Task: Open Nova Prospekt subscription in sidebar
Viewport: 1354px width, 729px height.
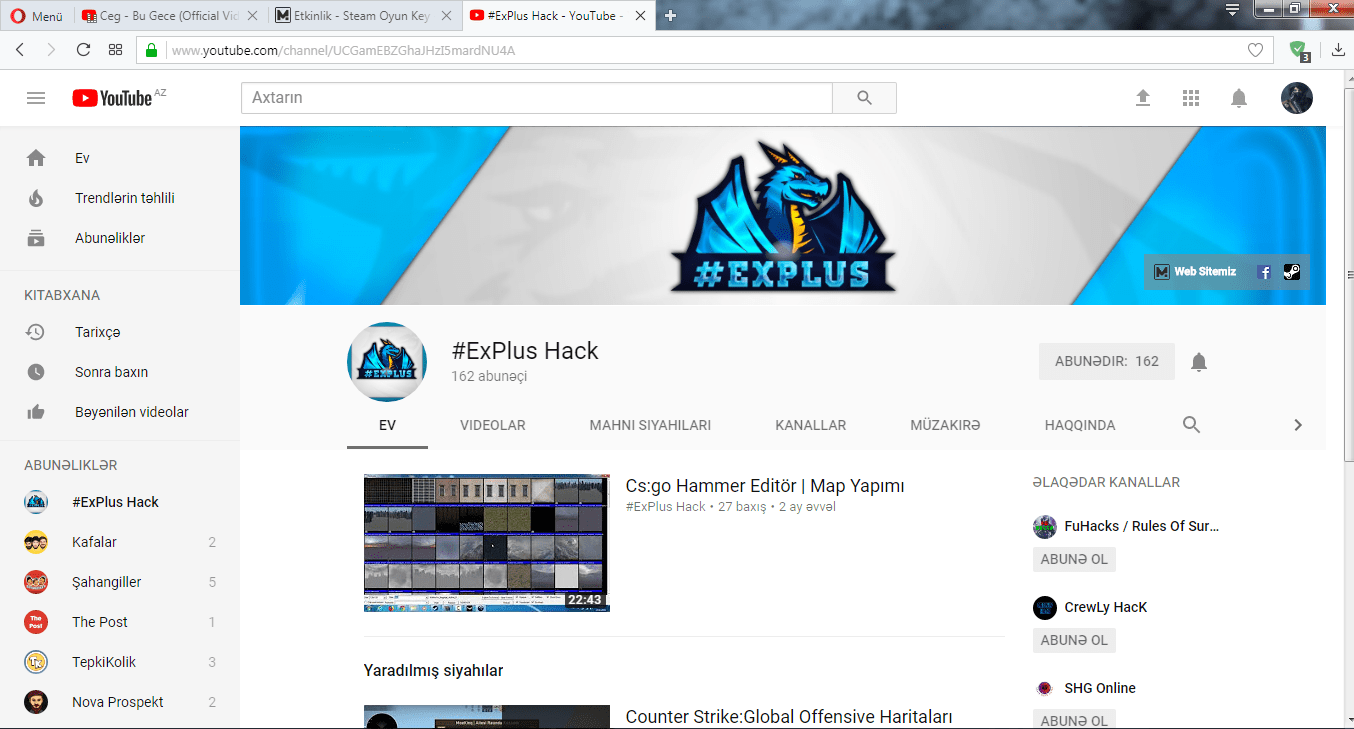Action: [x=120, y=702]
